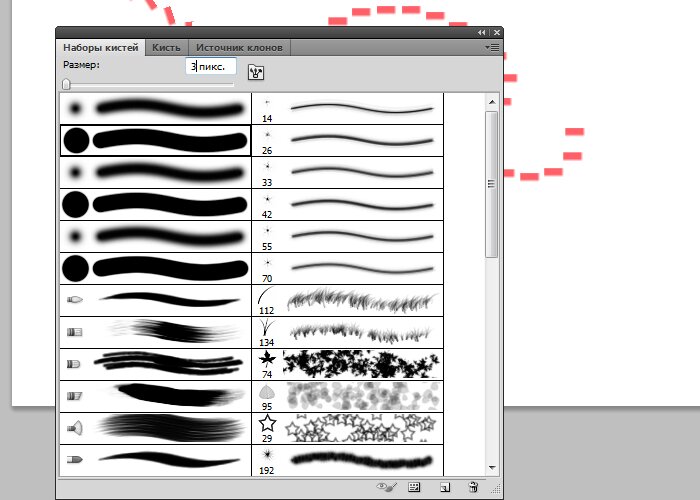This screenshot has width=700, height=500.
Task: Select the brush preset numbered 42
Action: pyautogui.click(x=348, y=204)
